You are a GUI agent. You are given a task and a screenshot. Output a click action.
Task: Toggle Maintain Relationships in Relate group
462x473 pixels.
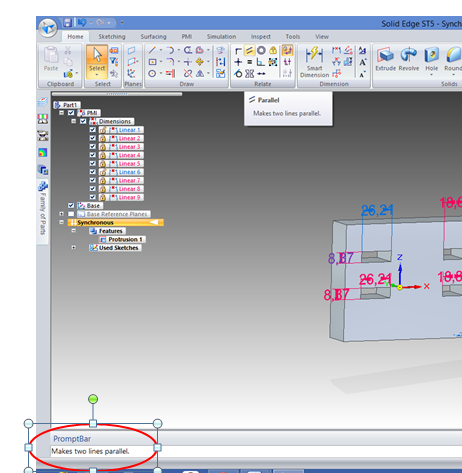(287, 50)
